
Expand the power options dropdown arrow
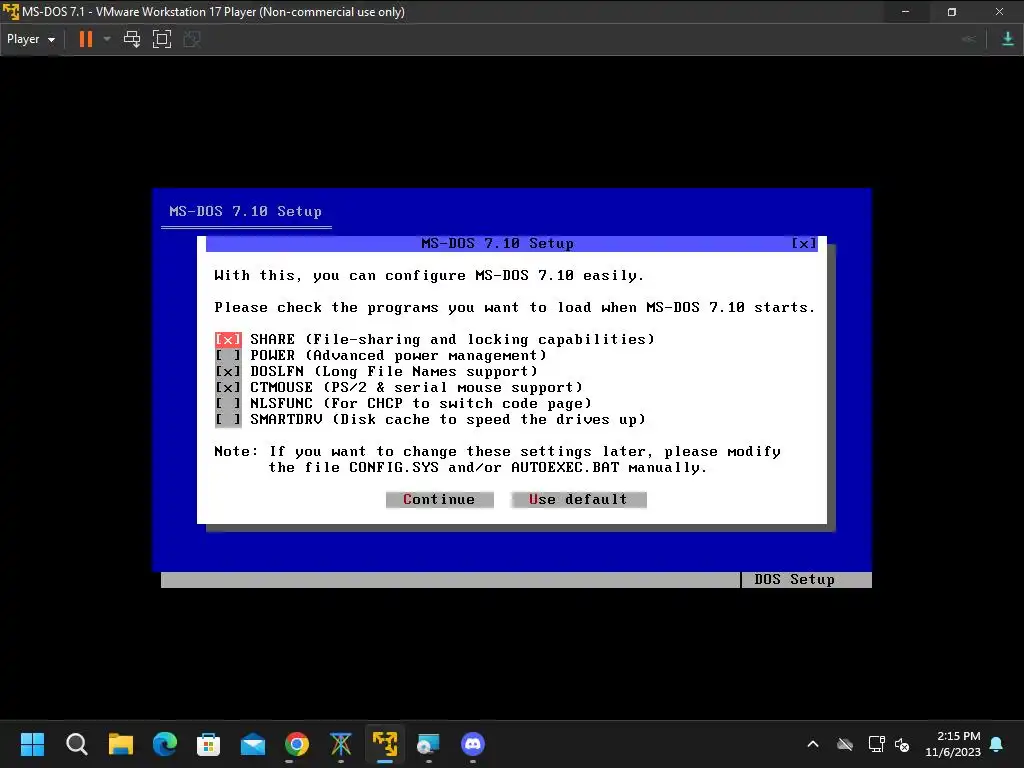pos(107,39)
